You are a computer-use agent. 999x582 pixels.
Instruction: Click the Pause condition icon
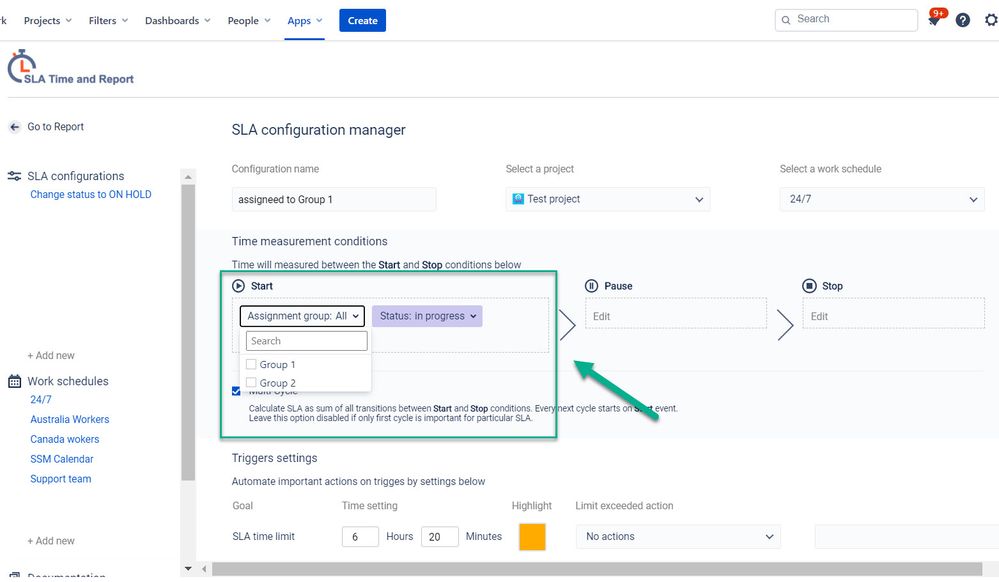click(591, 286)
